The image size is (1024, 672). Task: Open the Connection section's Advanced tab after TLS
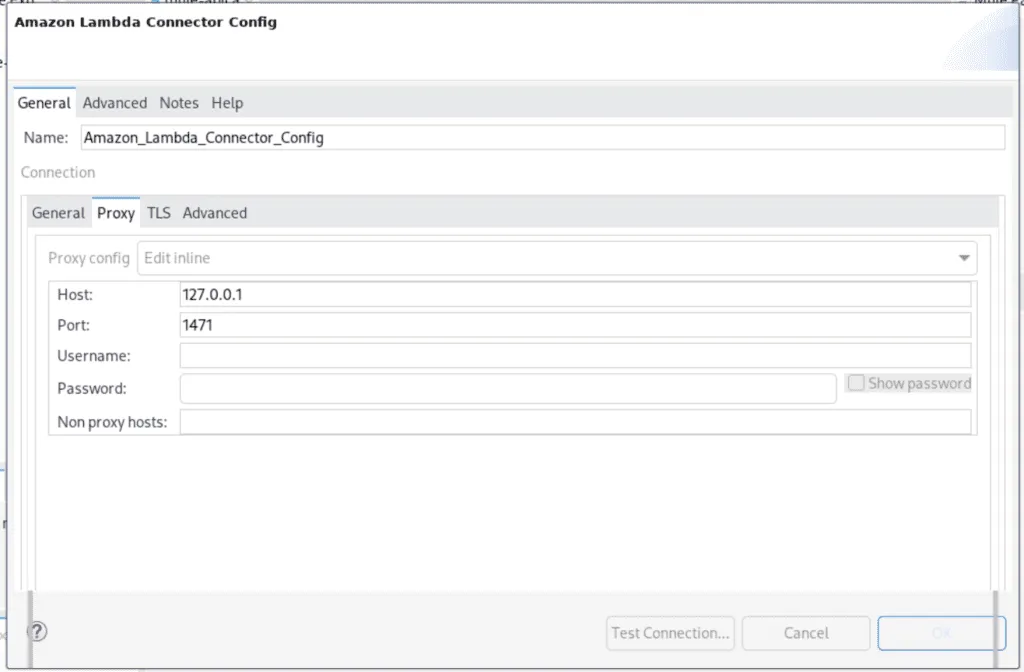pos(215,213)
